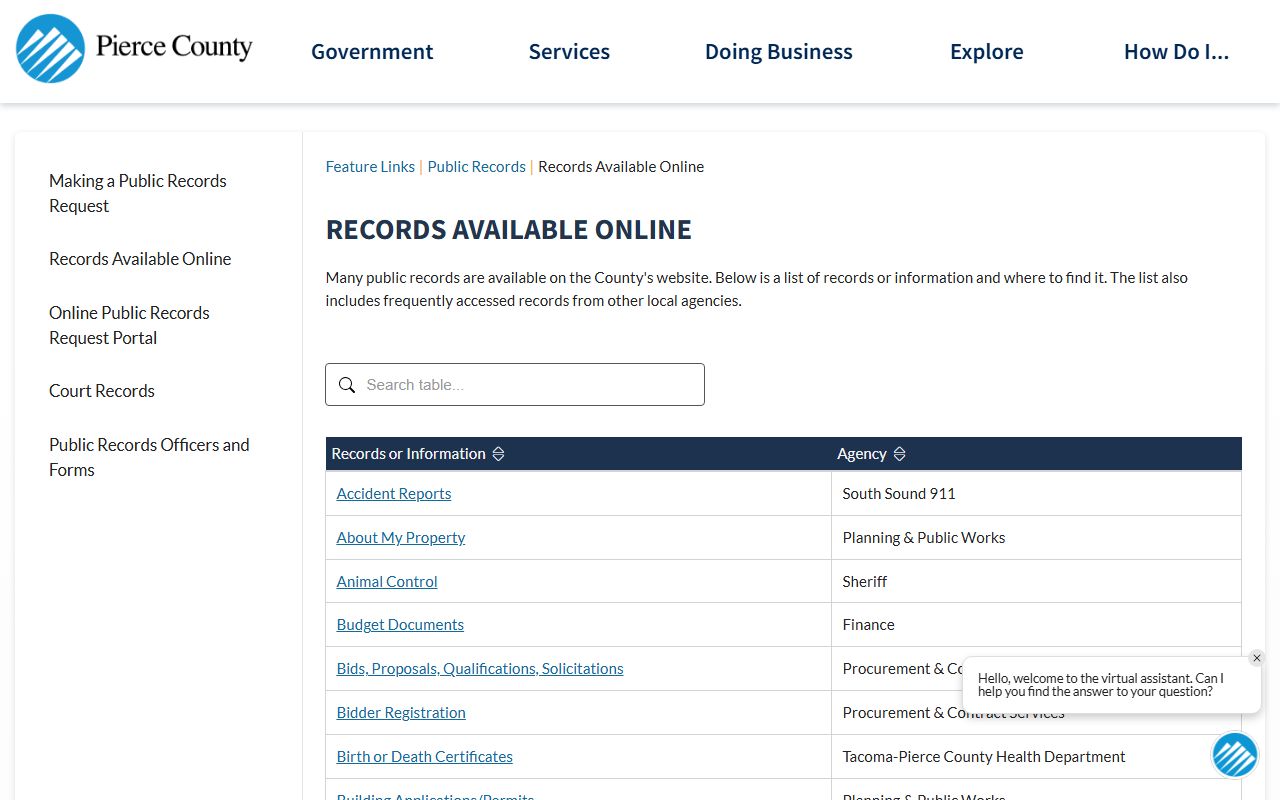
Task: Open the Government menu
Action: (372, 52)
